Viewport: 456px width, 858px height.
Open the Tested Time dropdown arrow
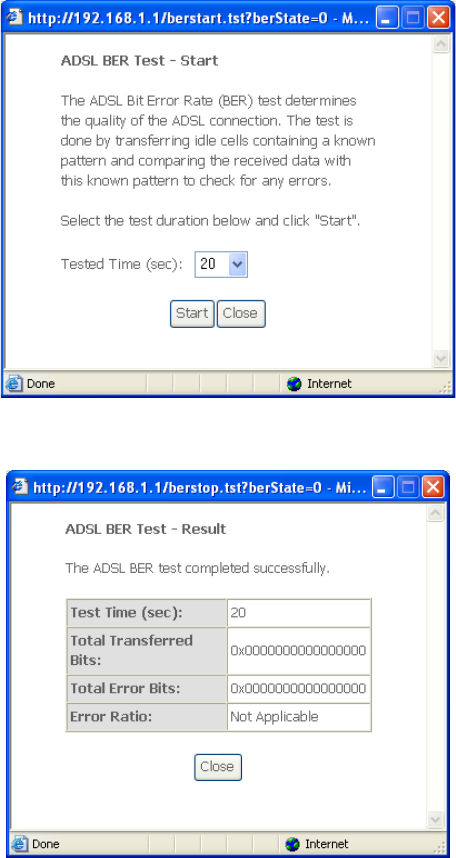237,265
